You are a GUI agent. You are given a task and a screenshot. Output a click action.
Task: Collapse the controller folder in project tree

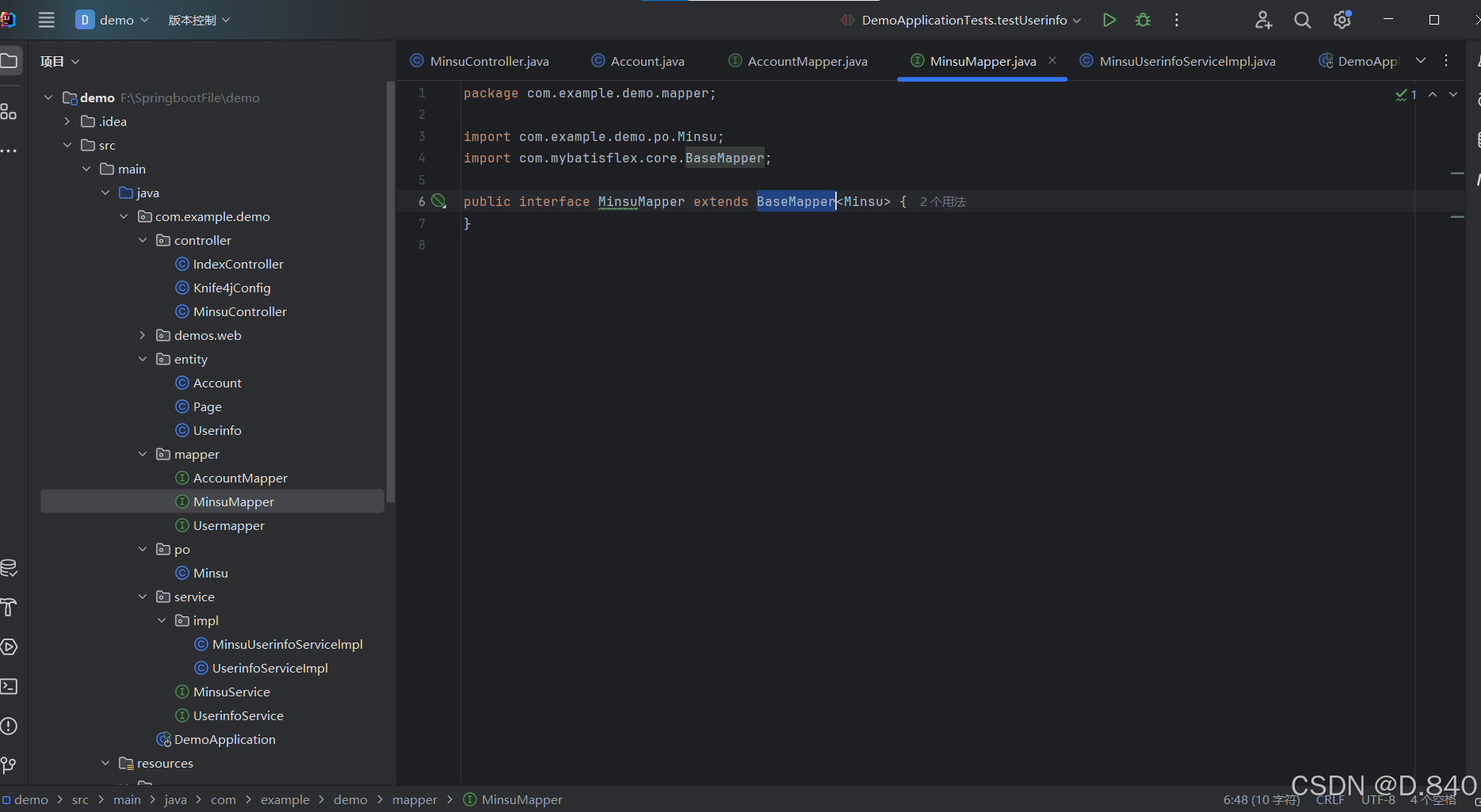click(x=143, y=240)
